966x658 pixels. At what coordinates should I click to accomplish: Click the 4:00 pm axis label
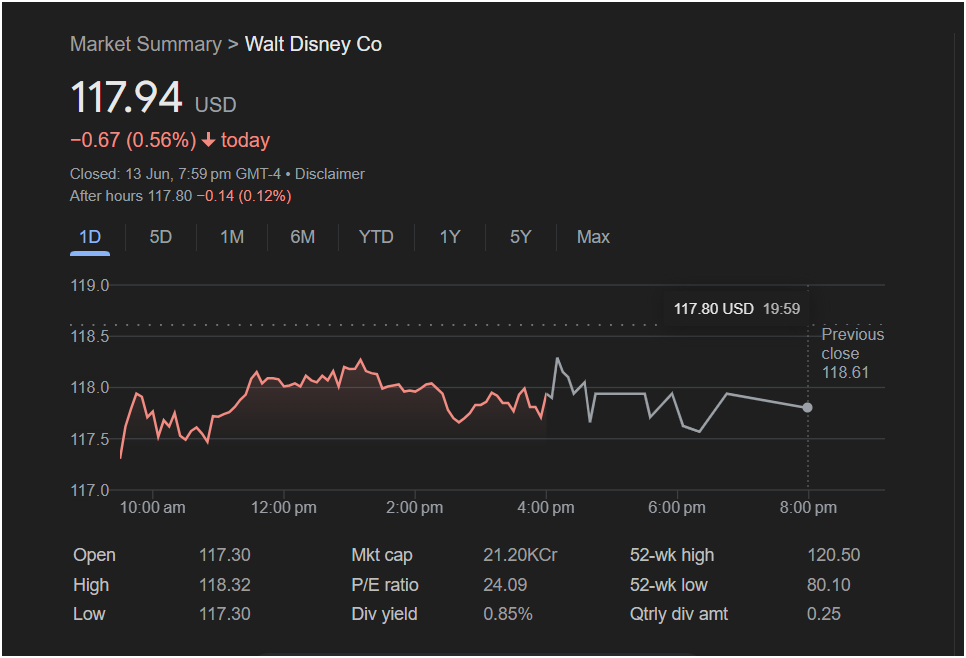click(x=546, y=508)
